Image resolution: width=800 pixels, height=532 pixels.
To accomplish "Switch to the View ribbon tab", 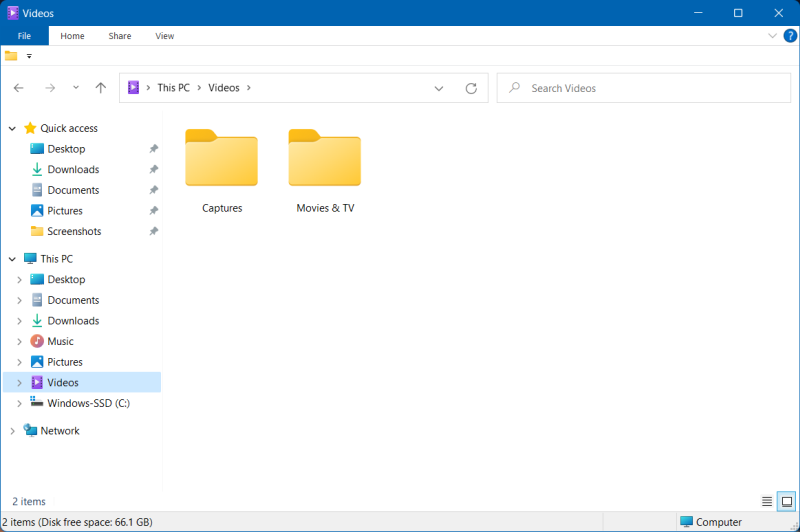I will pyautogui.click(x=165, y=36).
